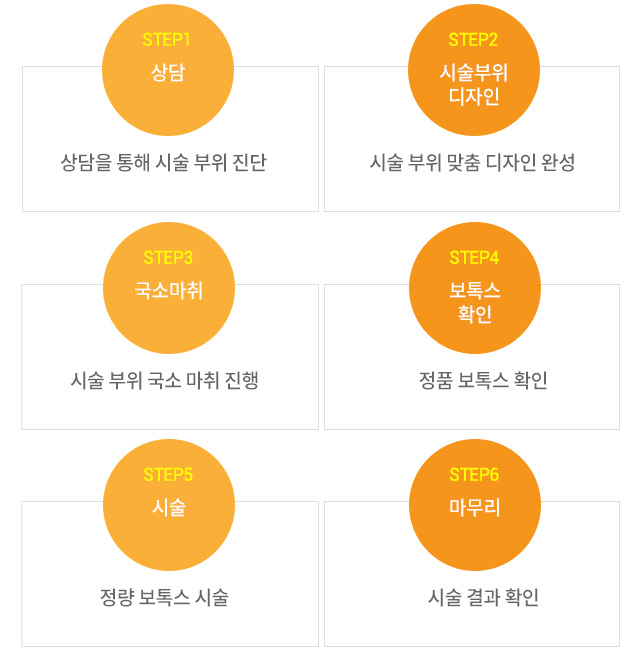
Task: Click the yellow STEP5 label
Action: pos(168,475)
